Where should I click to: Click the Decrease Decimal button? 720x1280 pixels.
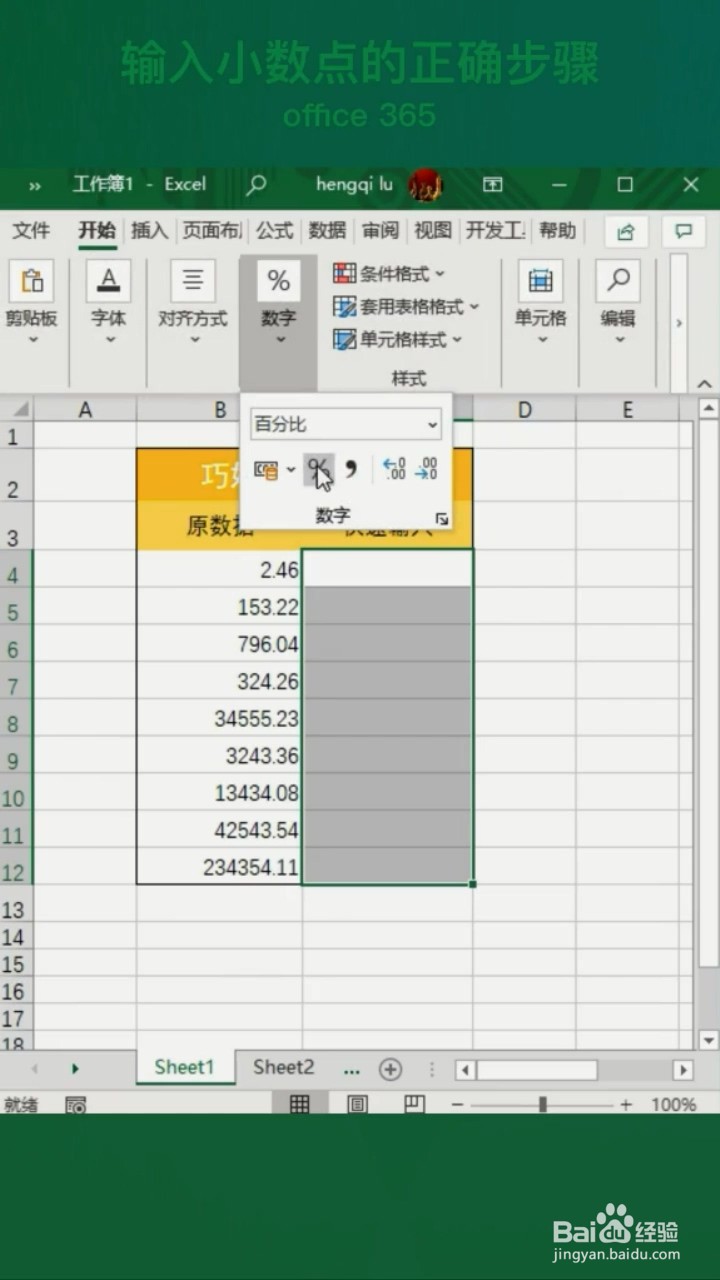tap(427, 469)
